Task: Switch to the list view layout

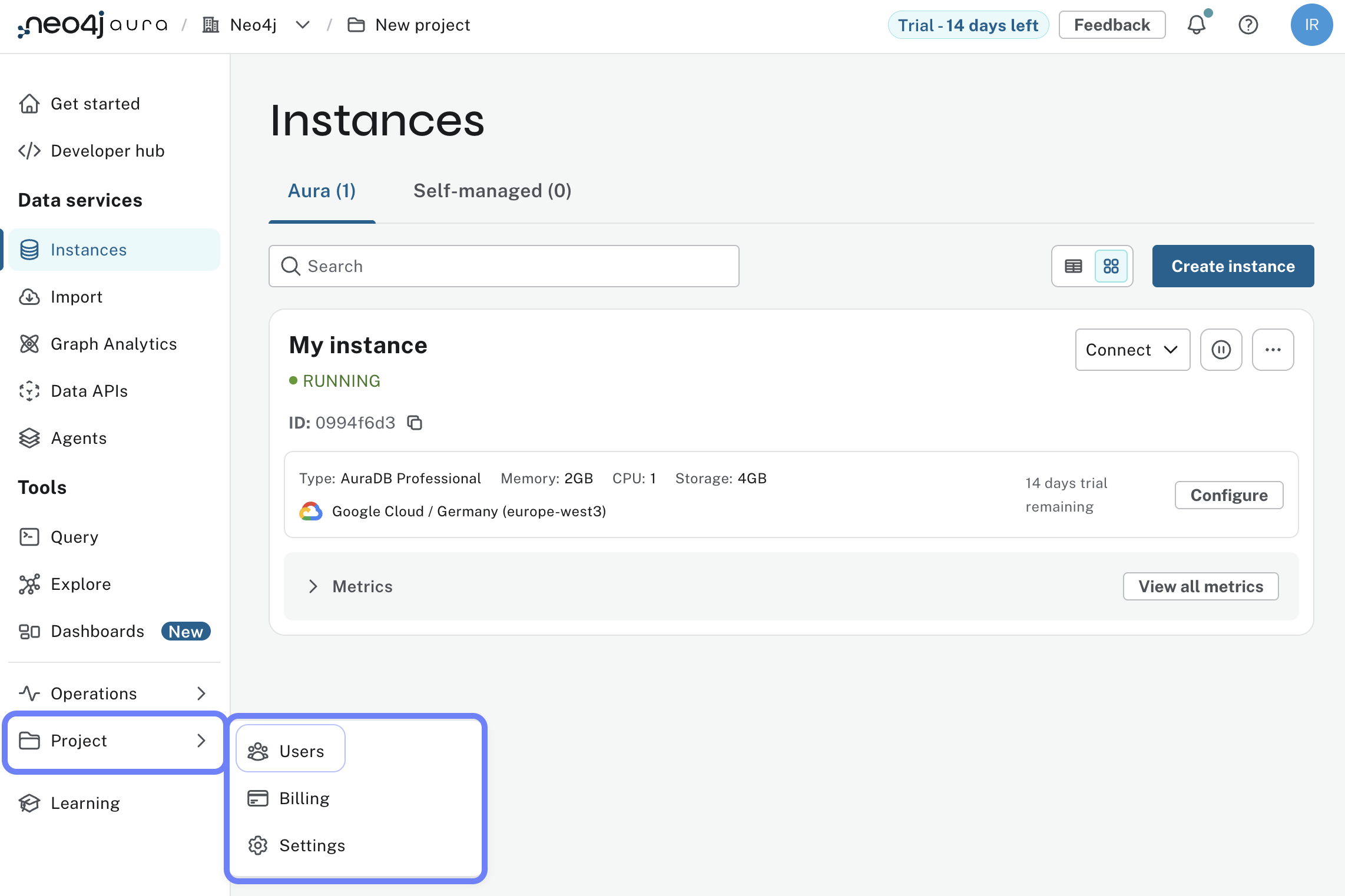Action: [x=1073, y=266]
